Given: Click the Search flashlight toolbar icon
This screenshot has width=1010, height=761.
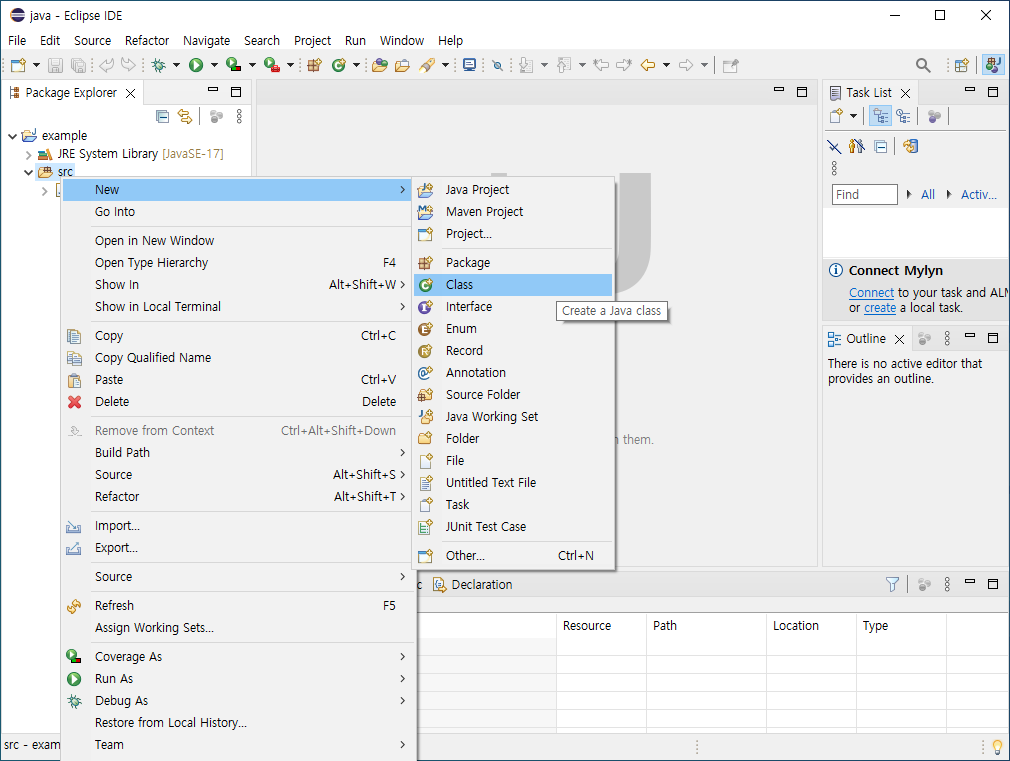Looking at the screenshot, I should [x=427, y=65].
